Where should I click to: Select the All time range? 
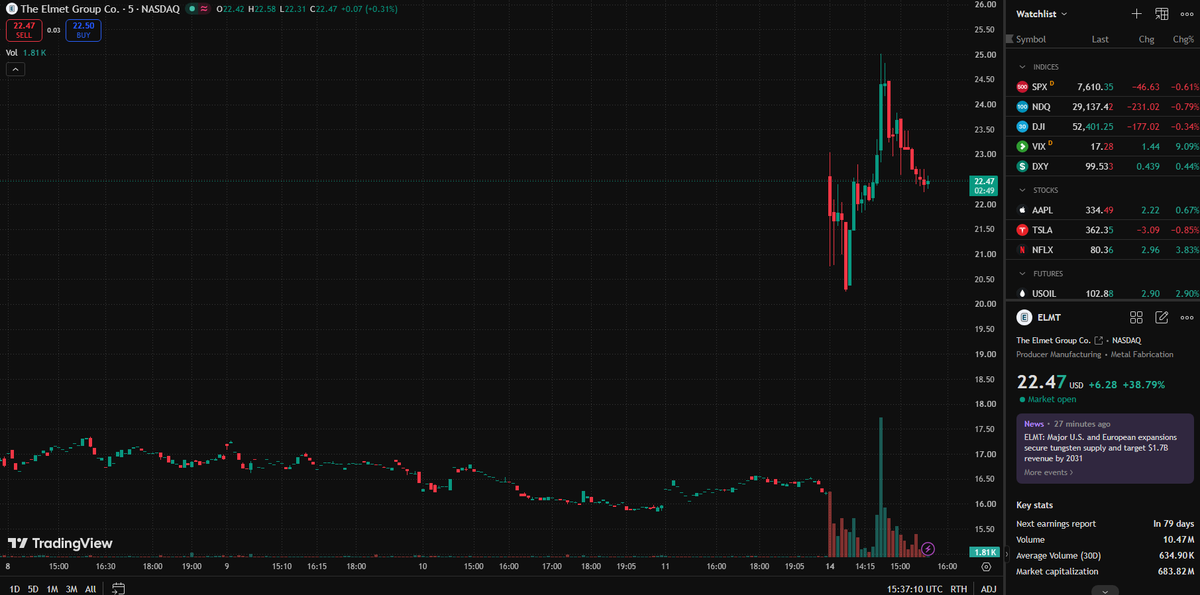coord(90,589)
